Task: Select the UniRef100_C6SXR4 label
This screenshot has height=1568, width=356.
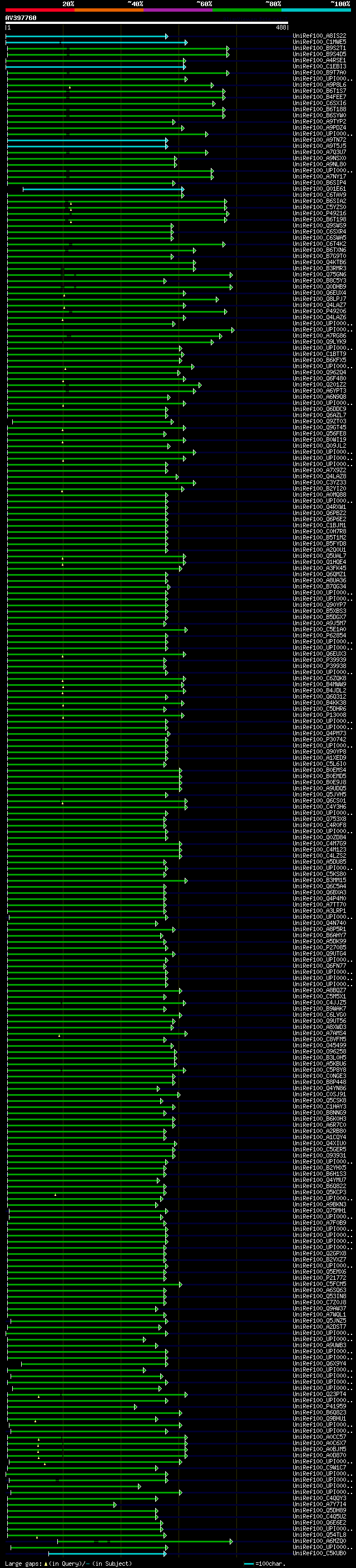Action: (x=319, y=232)
